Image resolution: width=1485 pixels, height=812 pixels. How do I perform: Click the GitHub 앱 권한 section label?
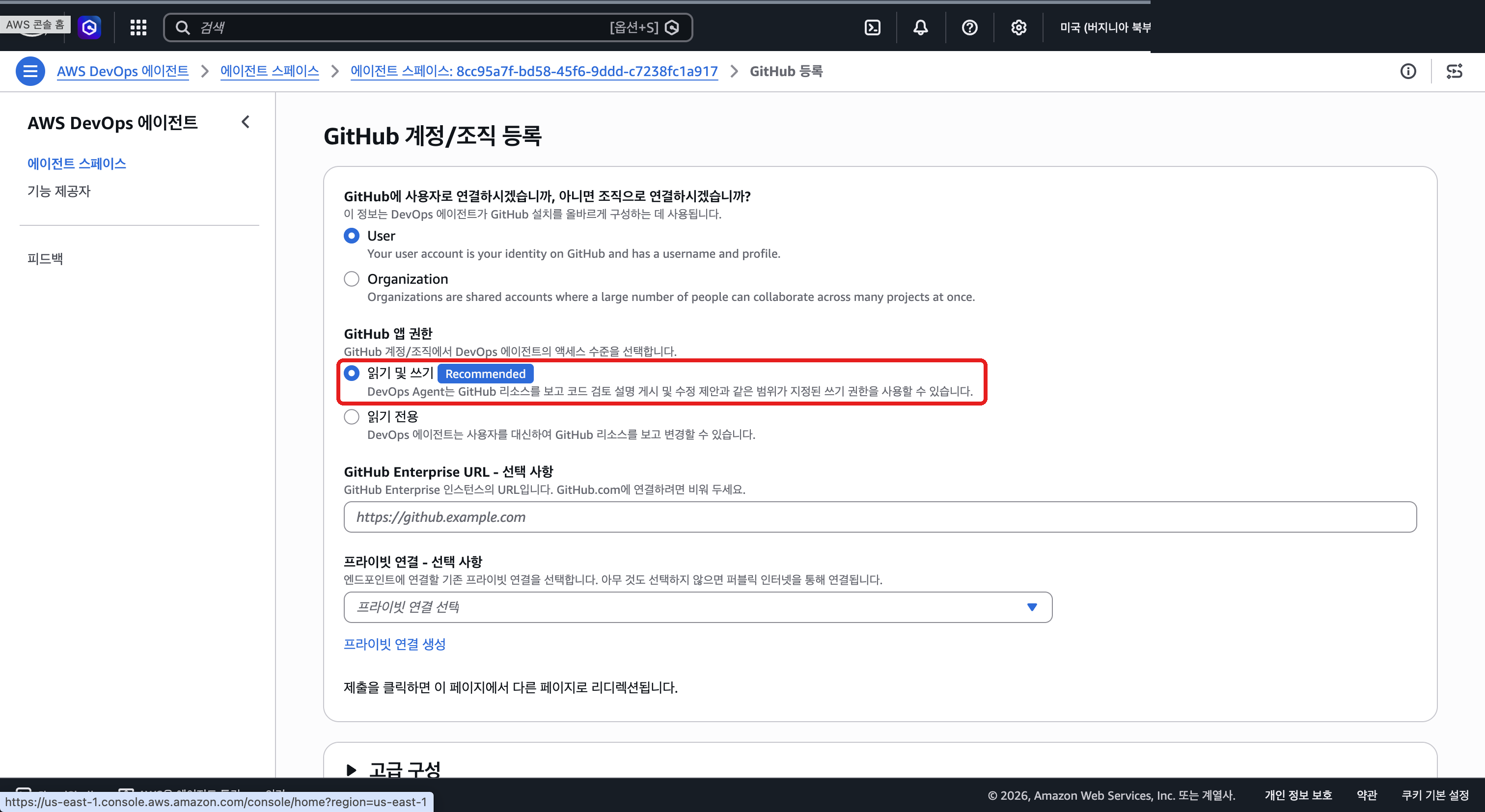click(x=388, y=334)
